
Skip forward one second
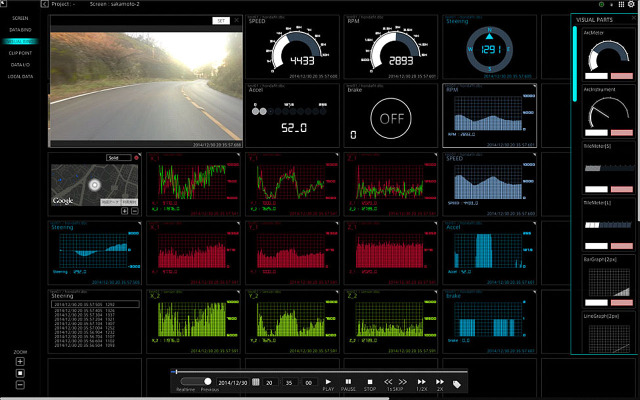tap(402, 382)
